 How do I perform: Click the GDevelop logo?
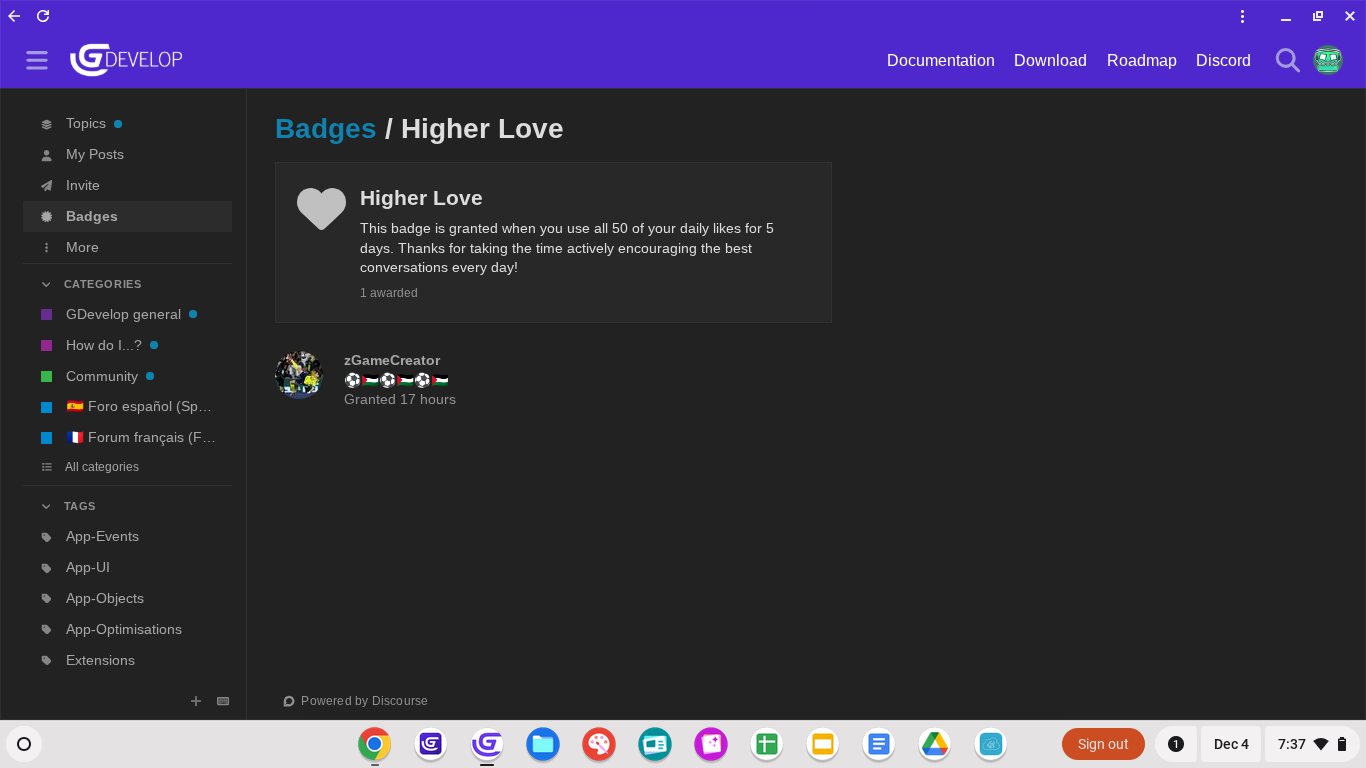tap(126, 60)
